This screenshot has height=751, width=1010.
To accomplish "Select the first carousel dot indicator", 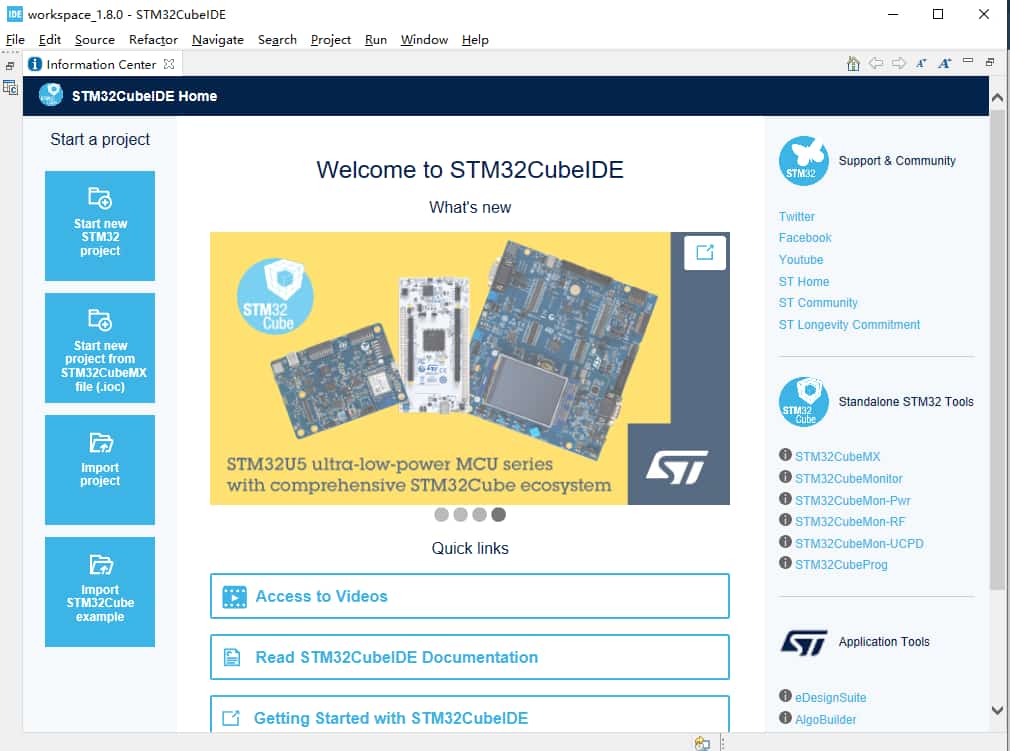I will click(441, 515).
